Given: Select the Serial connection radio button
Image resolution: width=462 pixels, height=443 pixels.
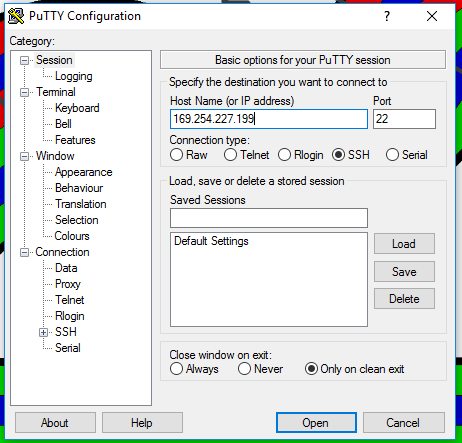Looking at the screenshot, I should pos(392,155).
